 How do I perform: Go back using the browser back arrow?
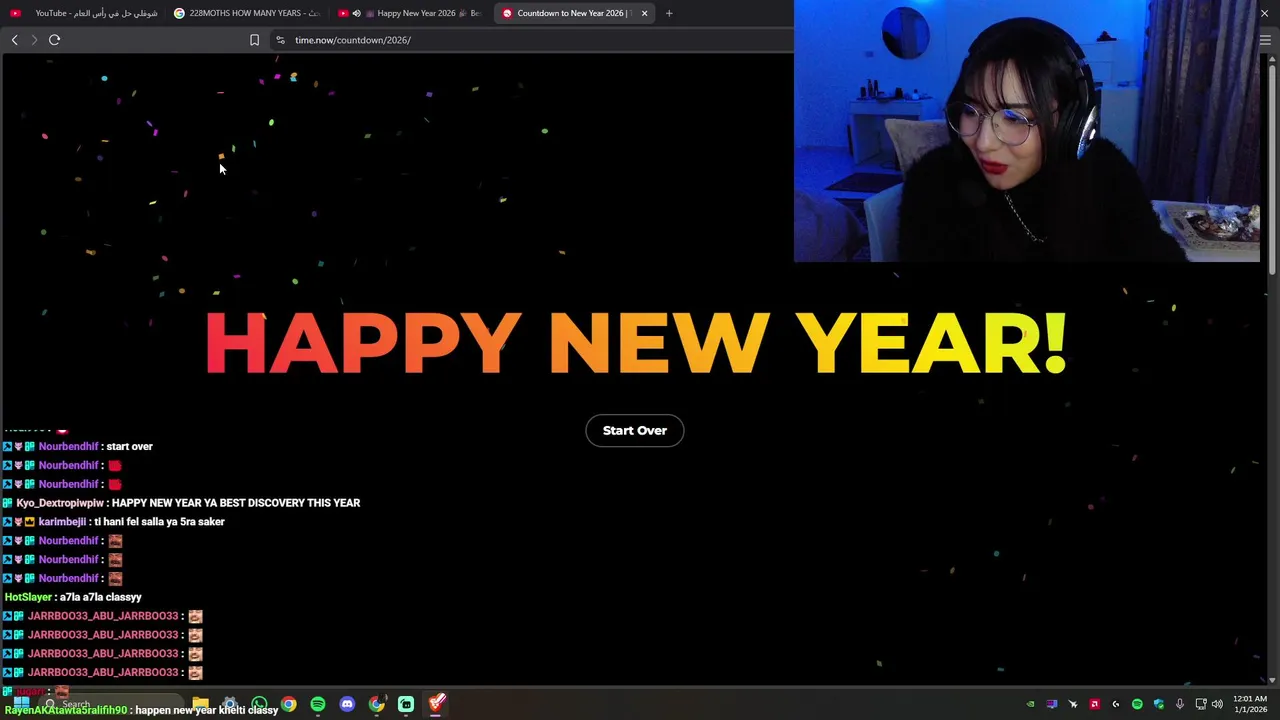point(14,40)
